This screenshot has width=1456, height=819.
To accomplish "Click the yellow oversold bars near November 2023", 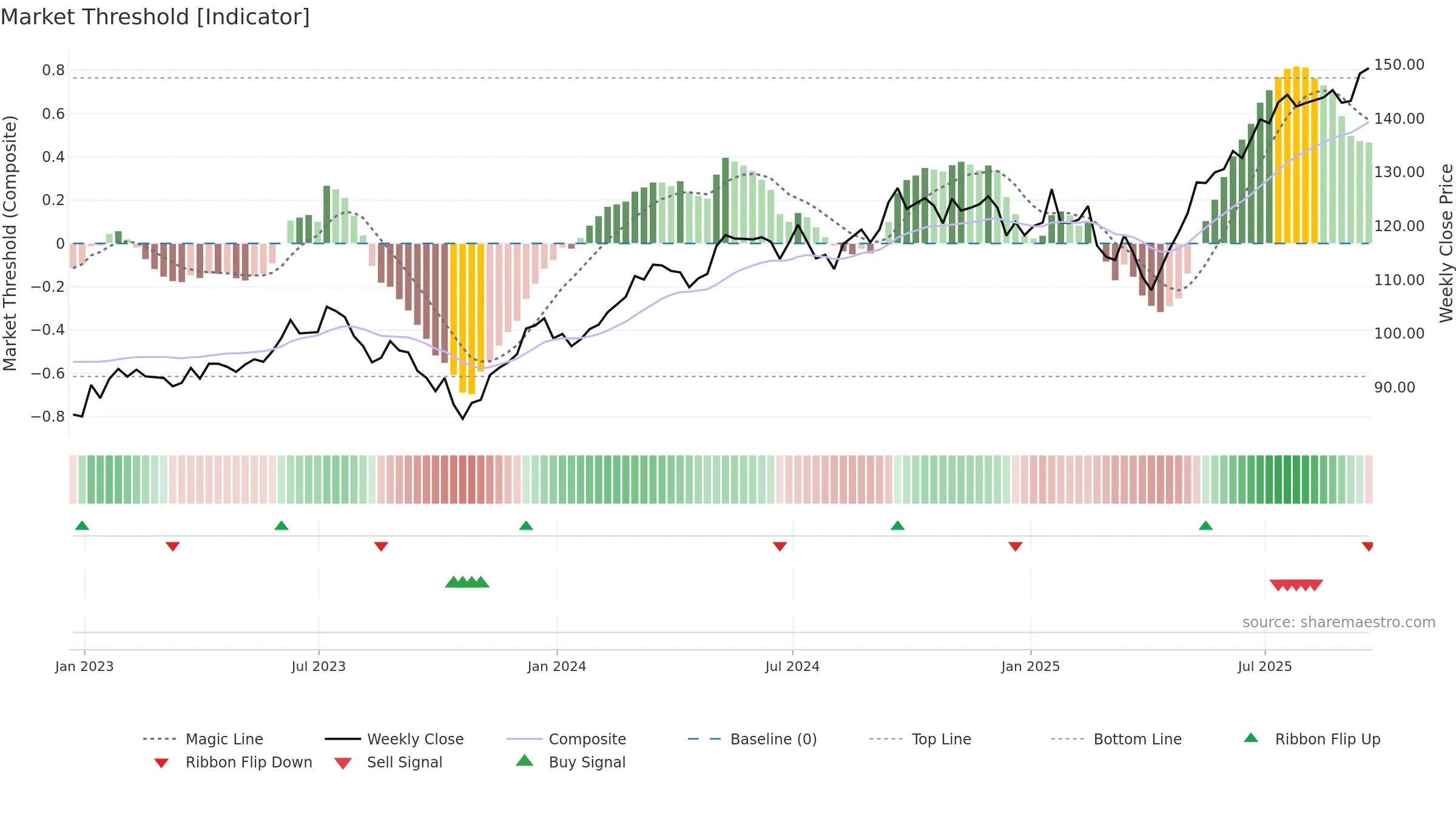I will [x=467, y=318].
